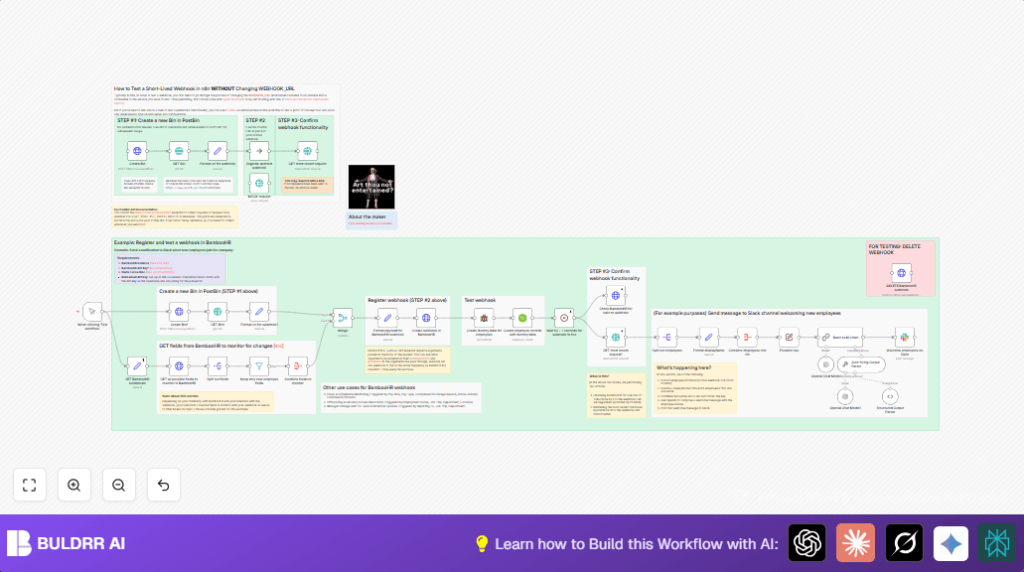
Task: Click the fit-to-view canvas button
Action: click(x=29, y=485)
